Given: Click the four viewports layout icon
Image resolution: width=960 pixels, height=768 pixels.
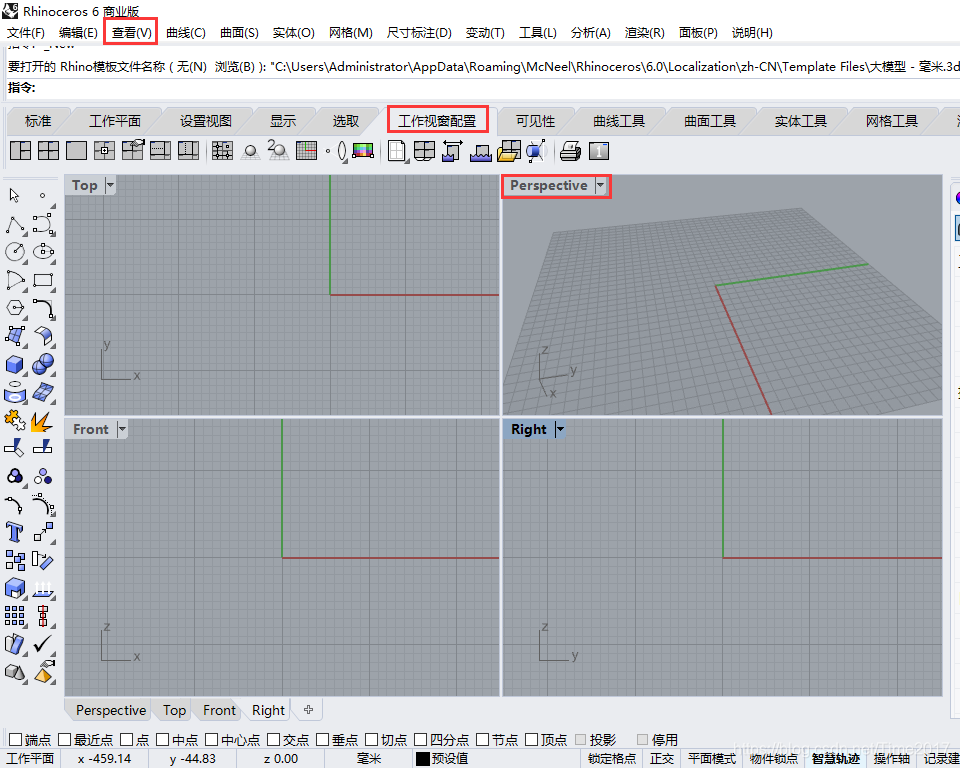Looking at the screenshot, I should tap(48, 151).
